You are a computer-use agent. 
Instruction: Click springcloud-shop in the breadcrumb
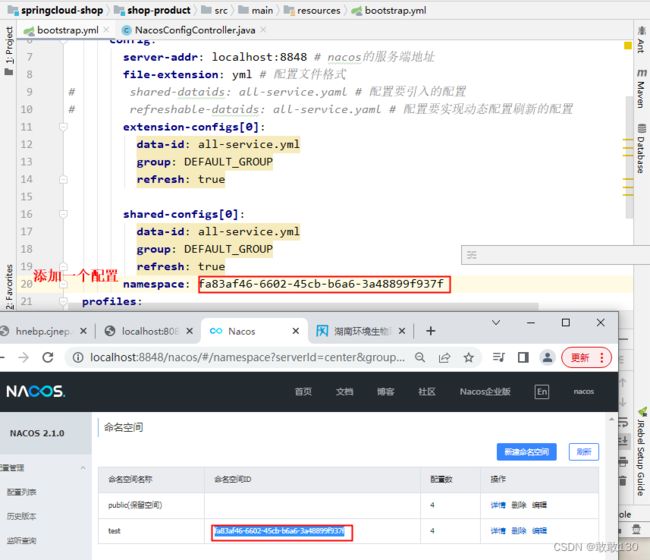coord(56,10)
